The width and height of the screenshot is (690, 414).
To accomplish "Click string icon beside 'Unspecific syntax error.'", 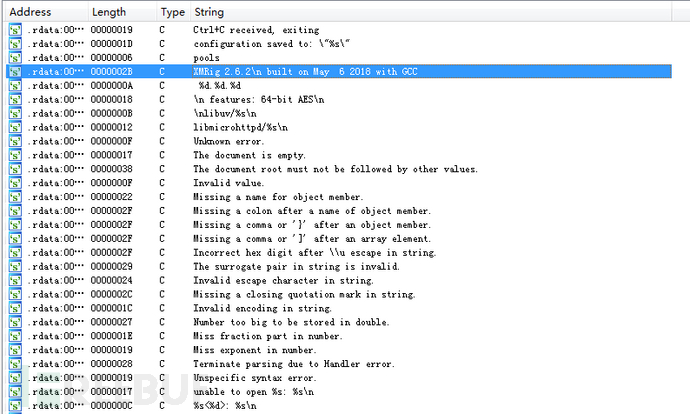I will [x=15, y=378].
